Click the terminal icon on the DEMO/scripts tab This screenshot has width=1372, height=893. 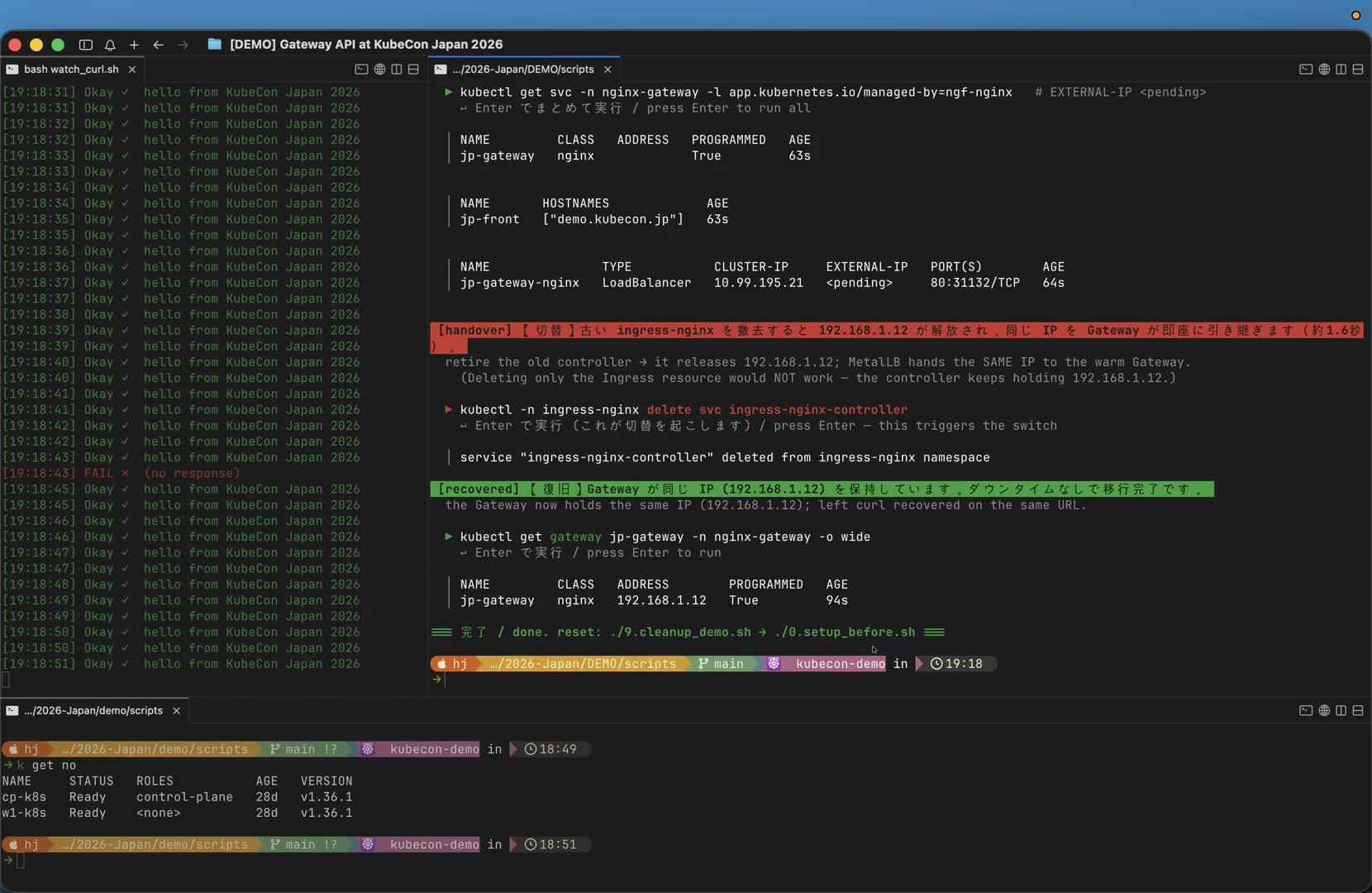pyautogui.click(x=441, y=69)
